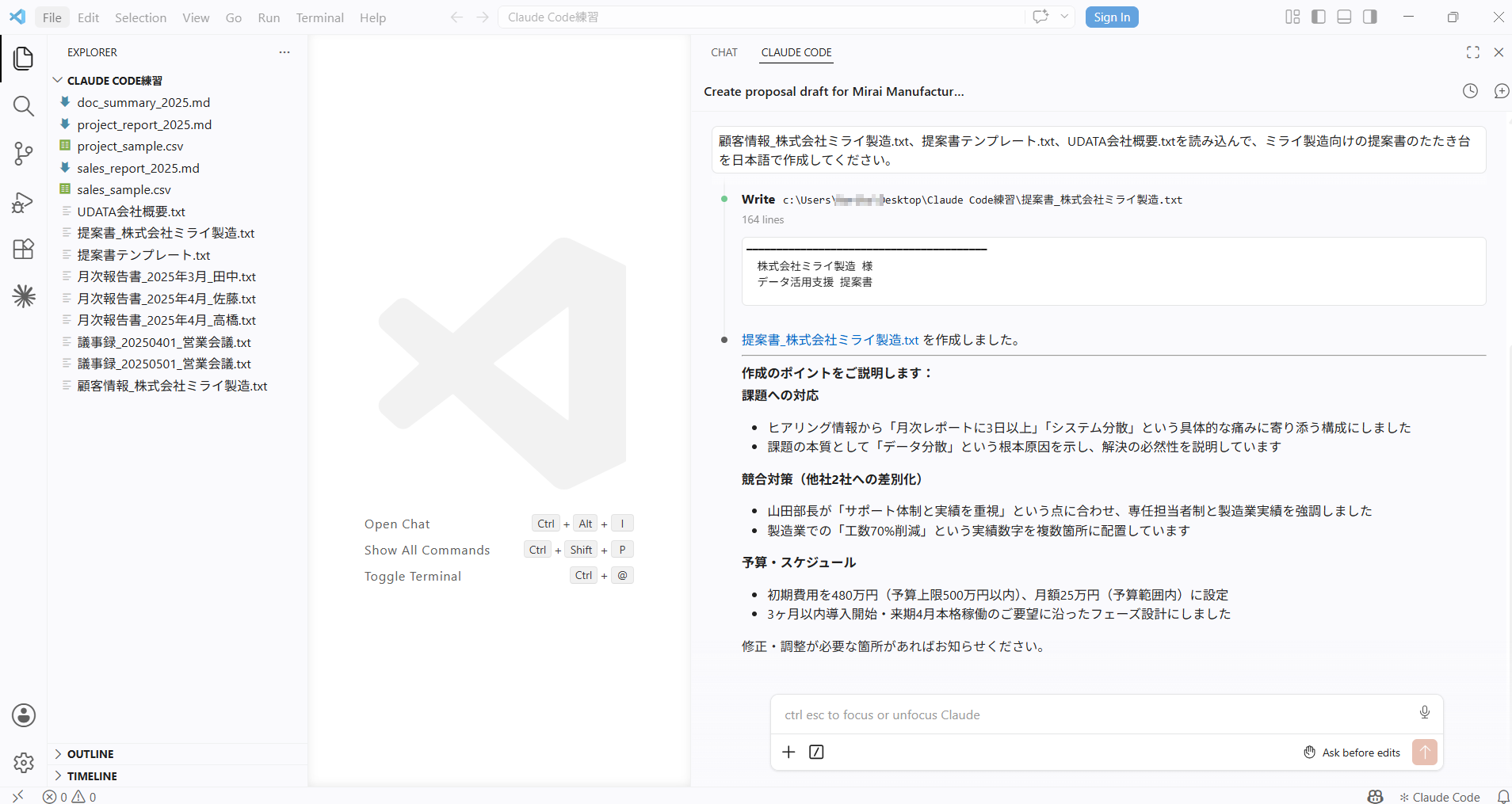Go forward with the navigation arrow

tap(483, 17)
